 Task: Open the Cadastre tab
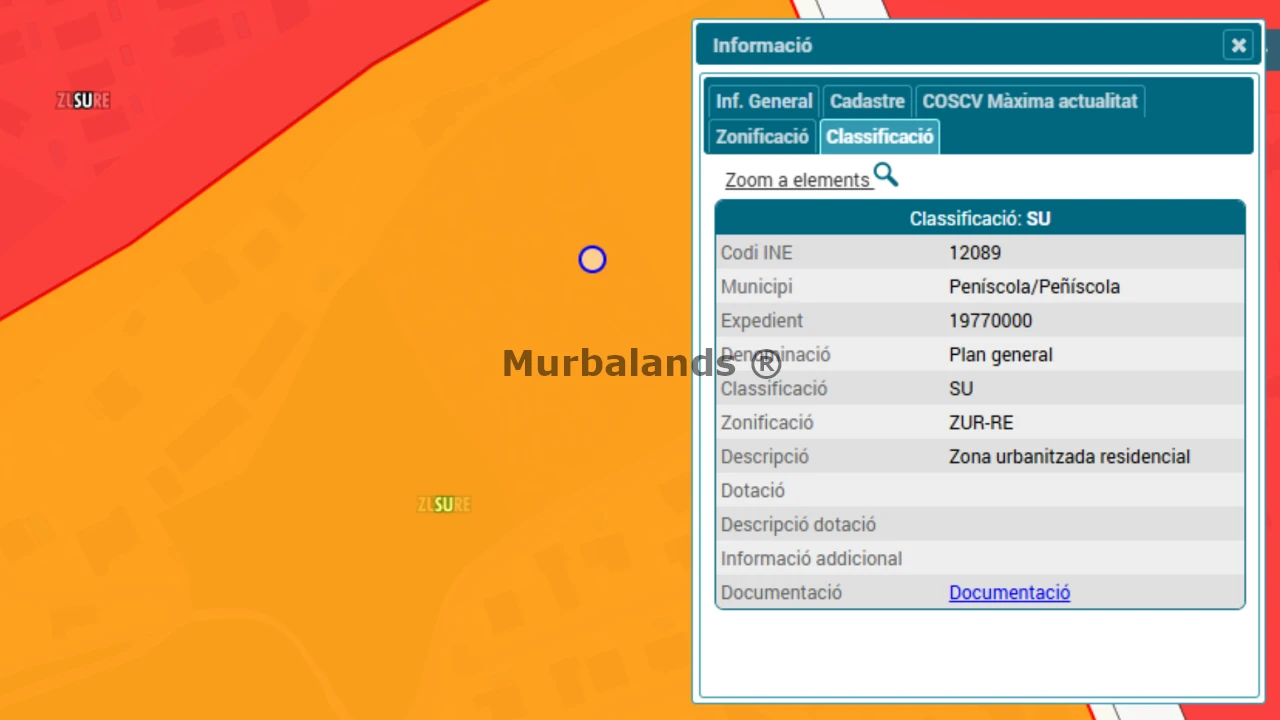pos(867,101)
